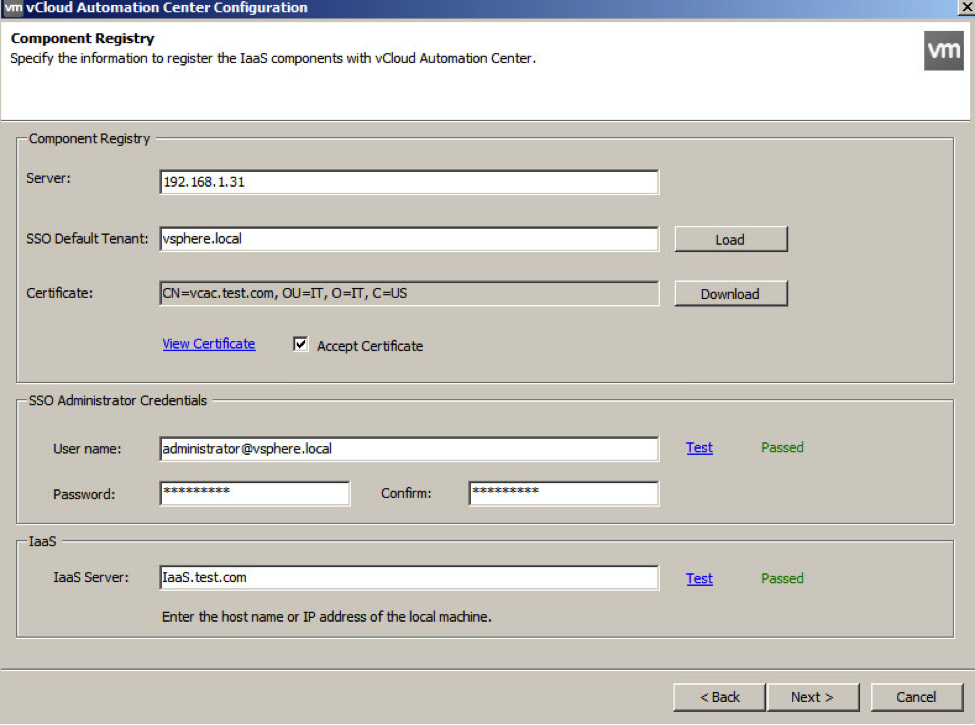The height and width of the screenshot is (725, 975).
Task: Click the Passed status beside User name
Action: coord(782,448)
